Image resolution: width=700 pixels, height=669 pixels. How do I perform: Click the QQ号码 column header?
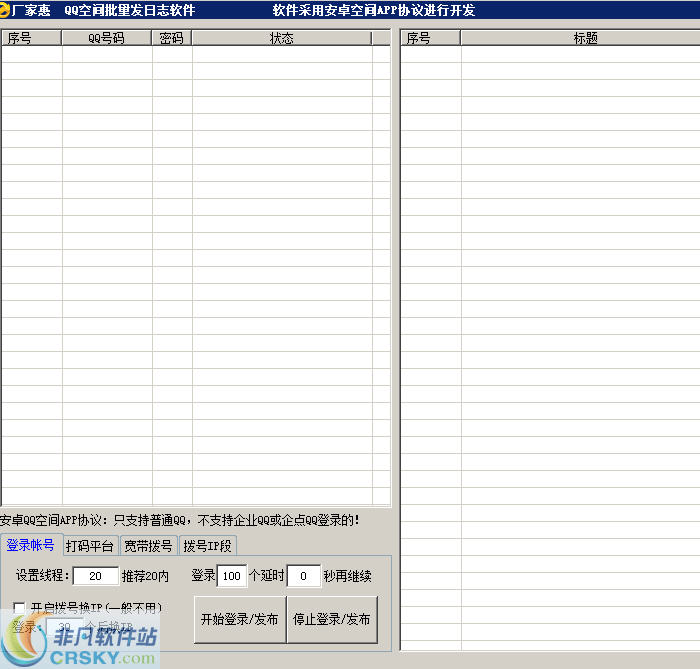pos(107,38)
